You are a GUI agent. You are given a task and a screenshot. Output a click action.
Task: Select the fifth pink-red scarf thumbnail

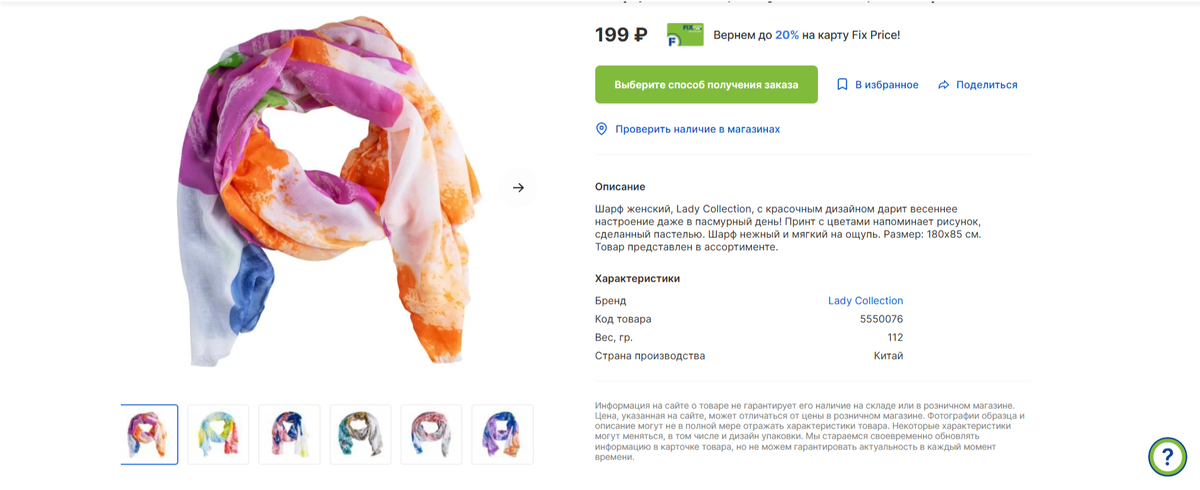pos(431,435)
